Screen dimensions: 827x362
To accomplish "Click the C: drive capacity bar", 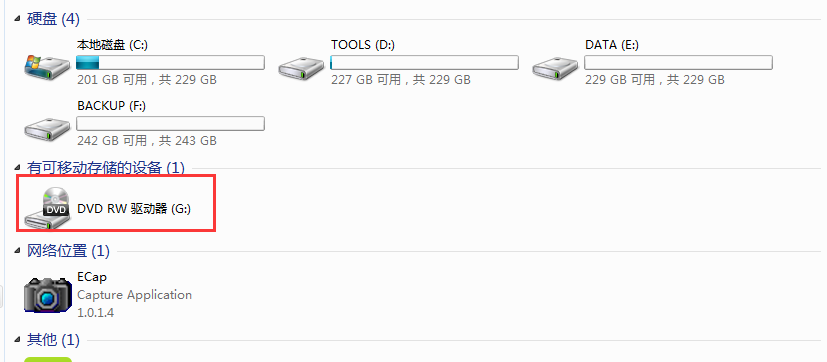I will [x=170, y=63].
